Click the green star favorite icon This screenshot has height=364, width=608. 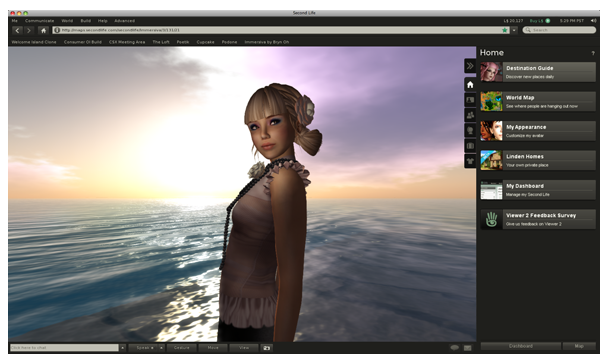(504, 30)
